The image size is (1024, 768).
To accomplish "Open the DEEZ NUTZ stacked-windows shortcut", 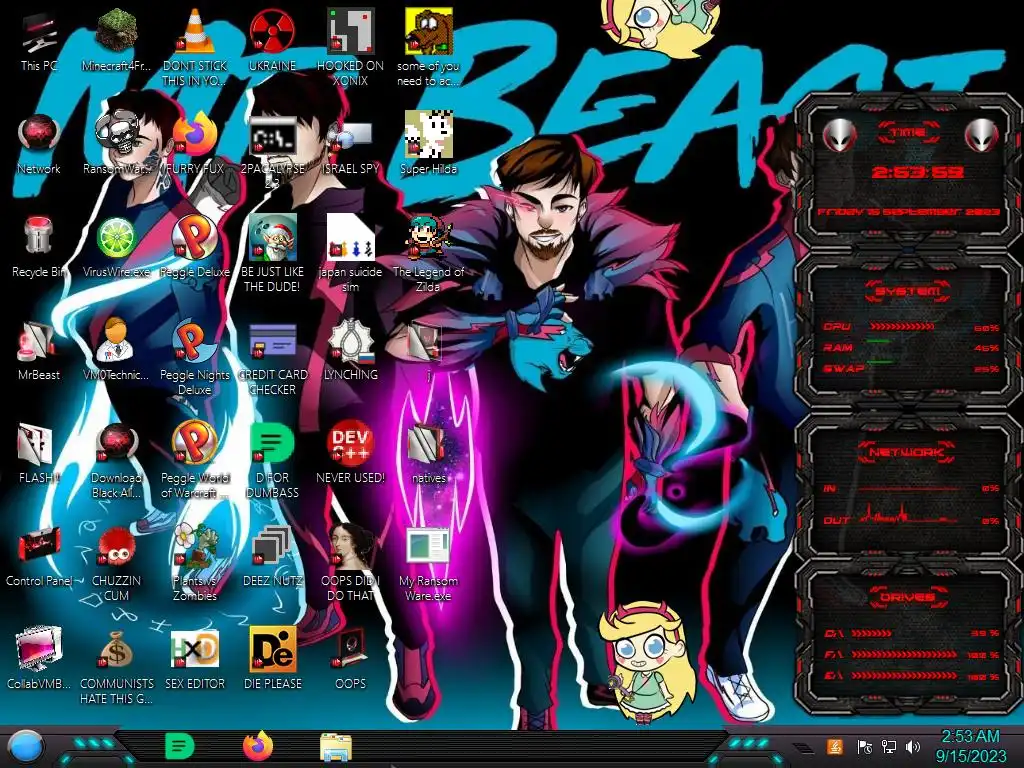I will point(272,546).
